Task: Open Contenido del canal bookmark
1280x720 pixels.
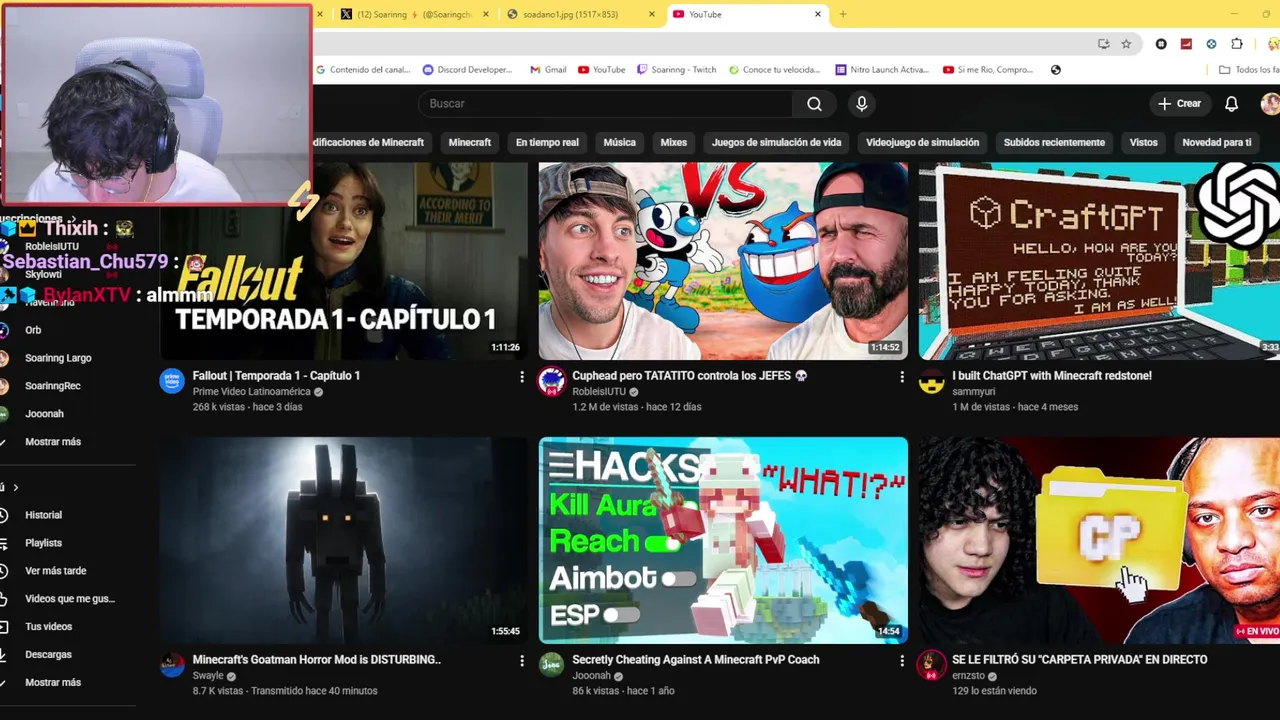Action: 363,70
